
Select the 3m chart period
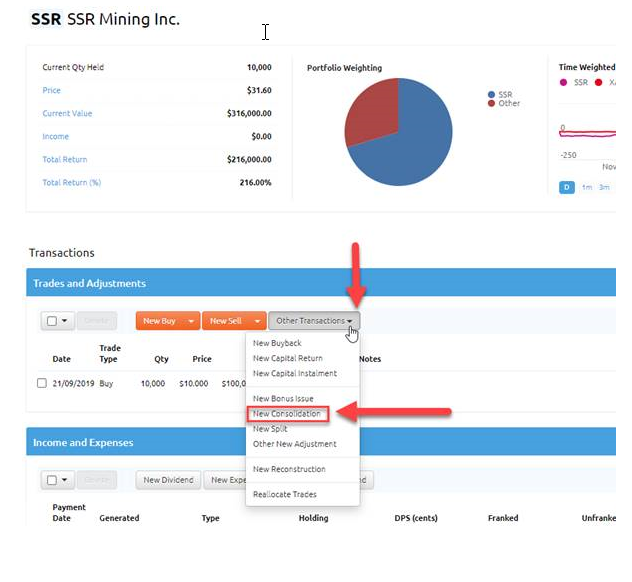coord(604,187)
